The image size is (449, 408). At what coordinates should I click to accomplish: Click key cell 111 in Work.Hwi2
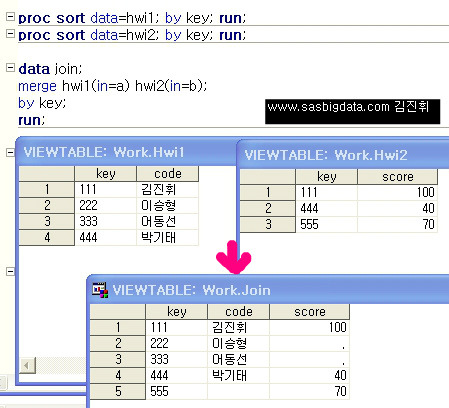[327, 192]
